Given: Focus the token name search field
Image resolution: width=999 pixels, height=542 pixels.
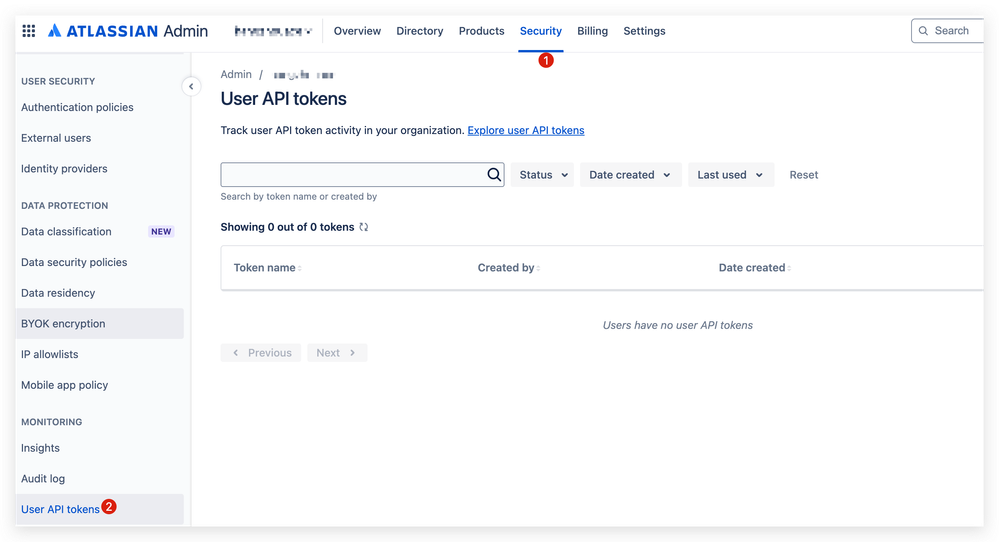Looking at the screenshot, I should (x=363, y=175).
